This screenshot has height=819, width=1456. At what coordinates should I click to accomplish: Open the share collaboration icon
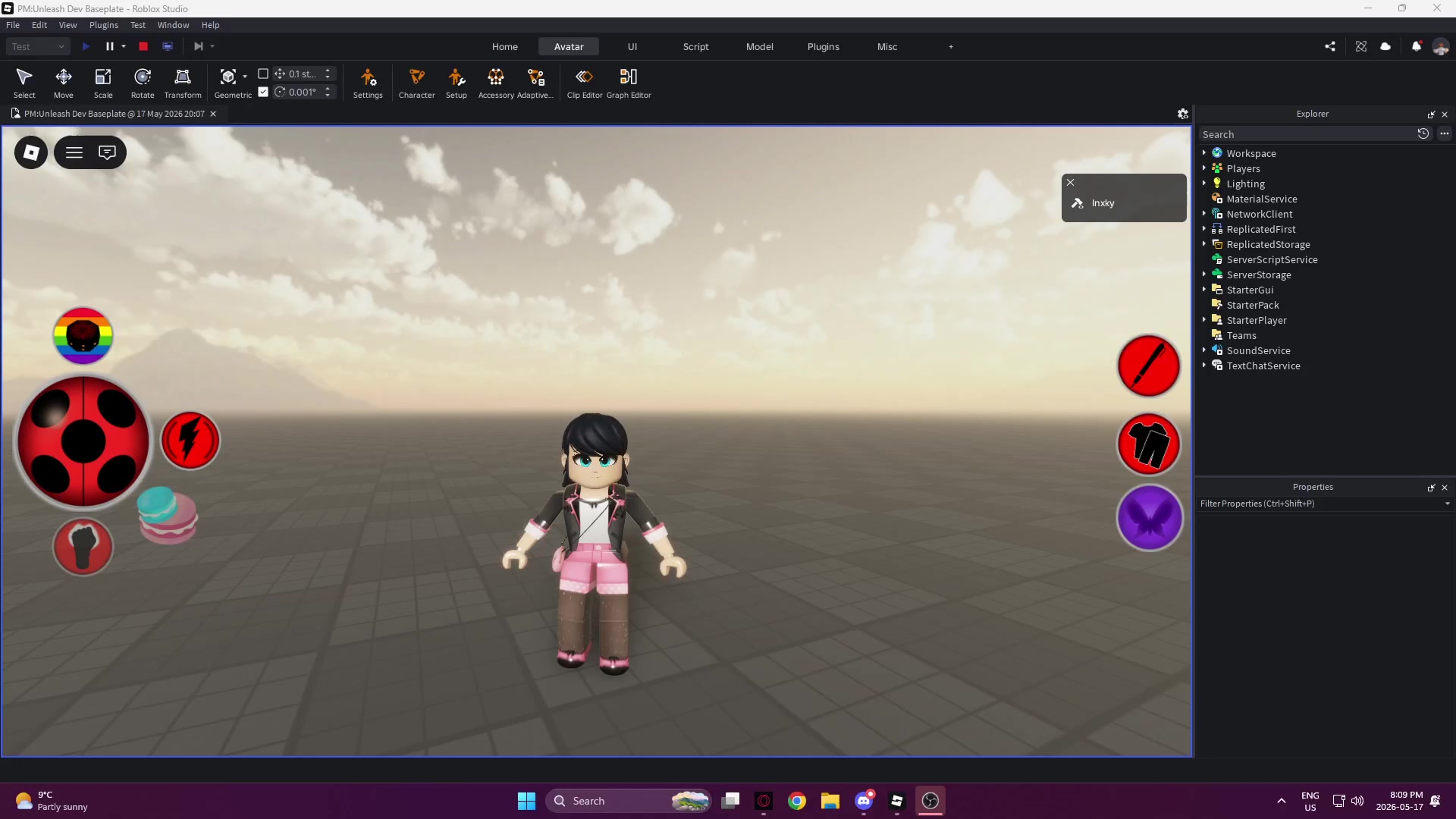click(x=1330, y=46)
